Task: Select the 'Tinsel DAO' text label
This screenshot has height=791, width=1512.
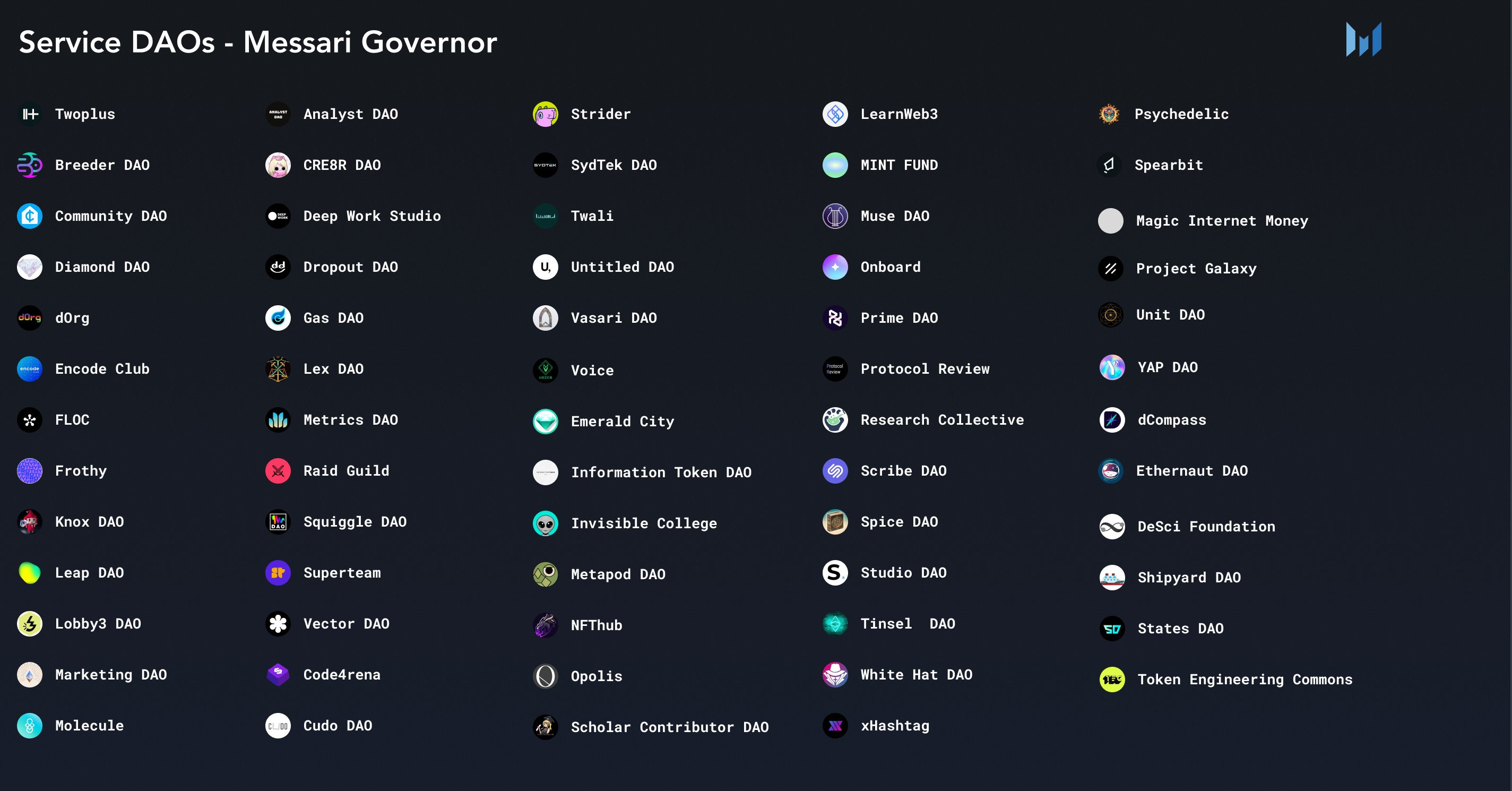Action: click(x=908, y=624)
